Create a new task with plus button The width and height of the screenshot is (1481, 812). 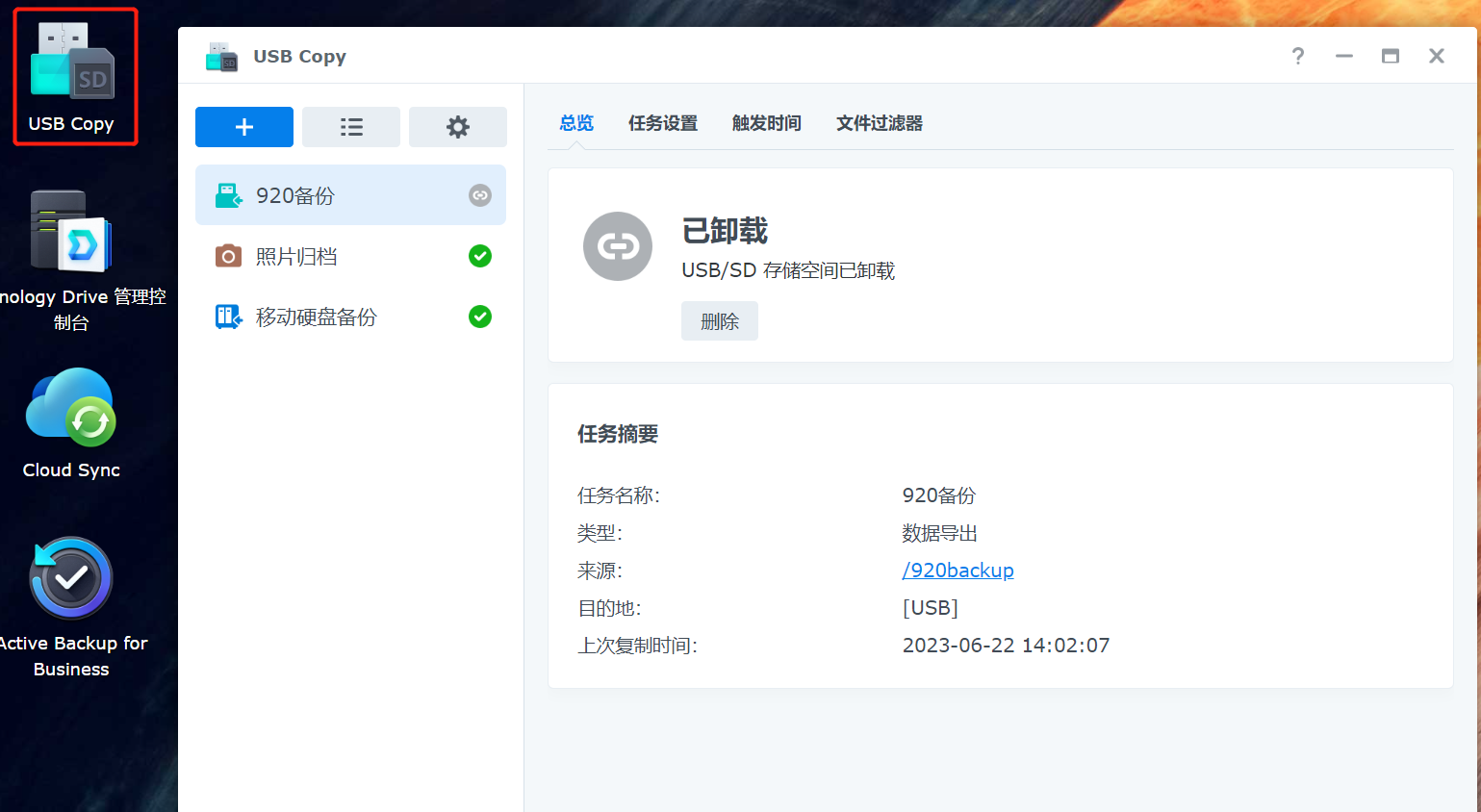click(244, 127)
